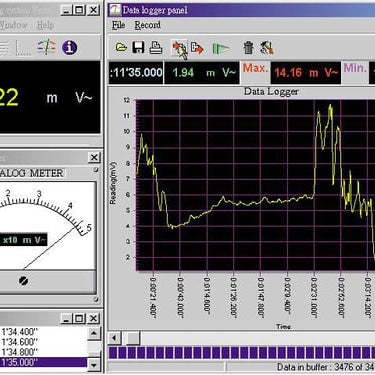
Task: Save logged data with floppy disk icon
Action: coord(138,47)
